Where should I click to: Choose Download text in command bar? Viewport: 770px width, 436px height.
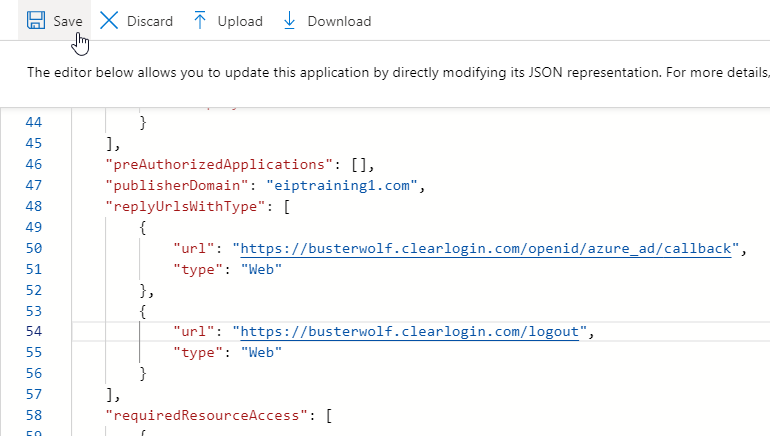[339, 21]
